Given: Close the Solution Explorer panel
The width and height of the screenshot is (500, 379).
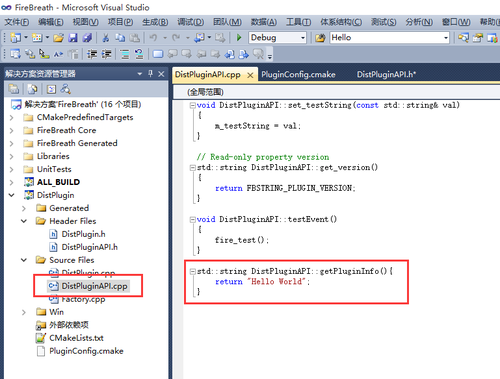Looking at the screenshot, I should (161, 74).
